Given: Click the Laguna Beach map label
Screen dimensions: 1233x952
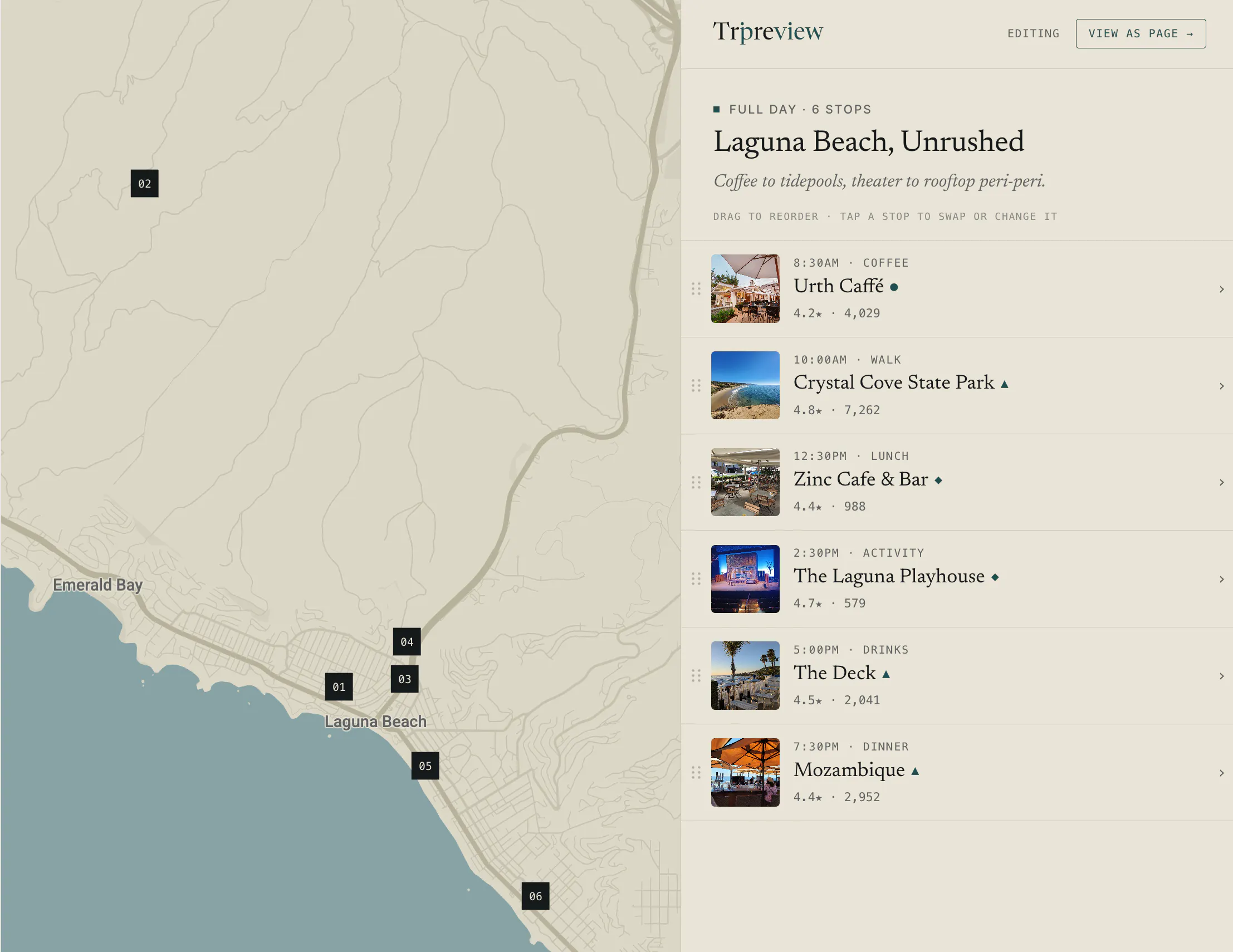Looking at the screenshot, I should pos(375,722).
